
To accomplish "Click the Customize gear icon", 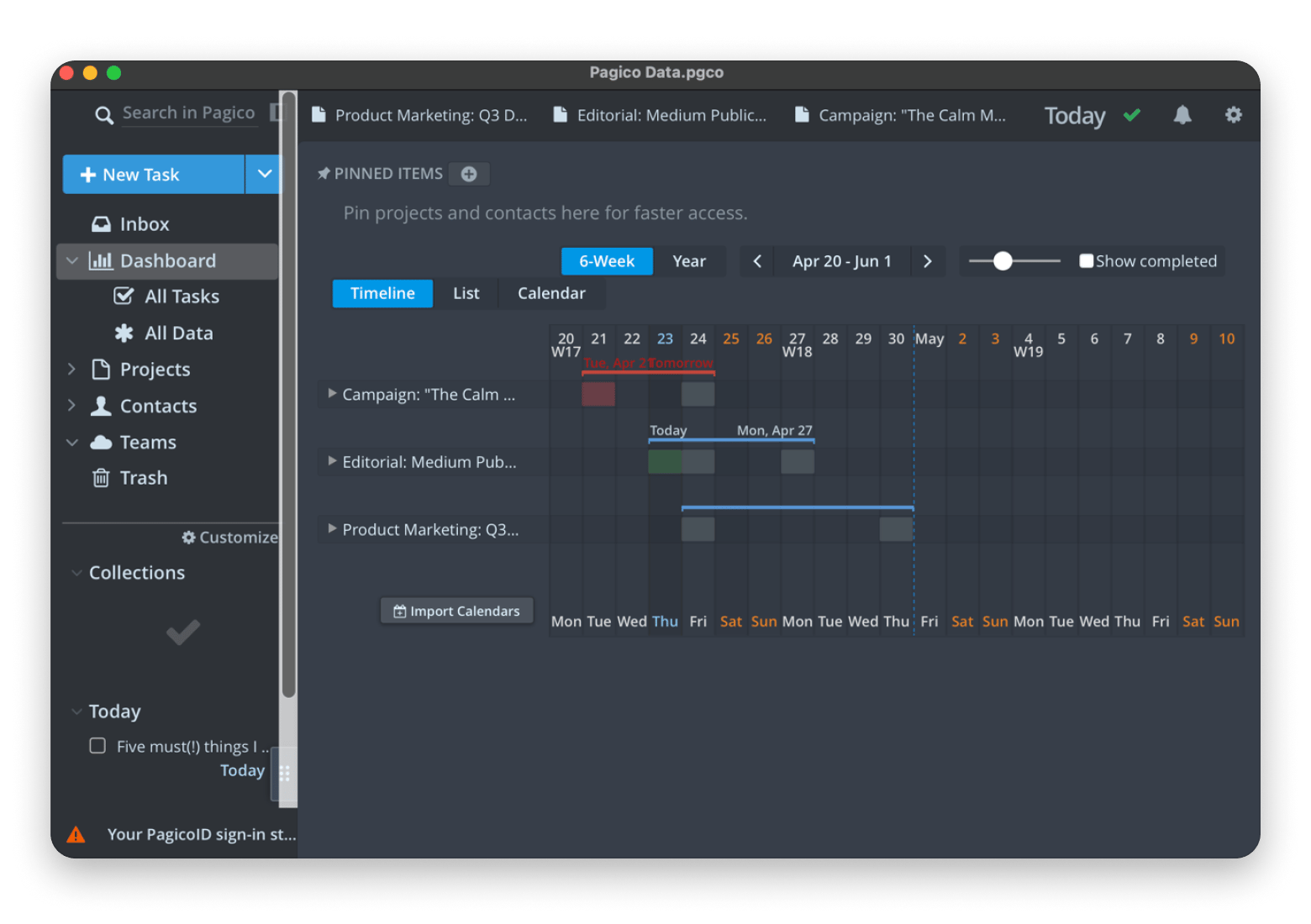I will click(189, 537).
